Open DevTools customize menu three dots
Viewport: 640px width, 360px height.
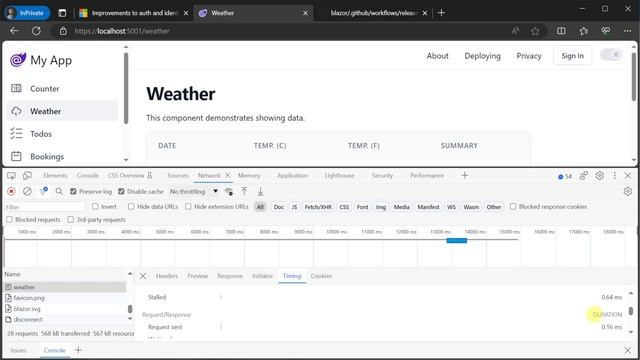[x=615, y=176]
